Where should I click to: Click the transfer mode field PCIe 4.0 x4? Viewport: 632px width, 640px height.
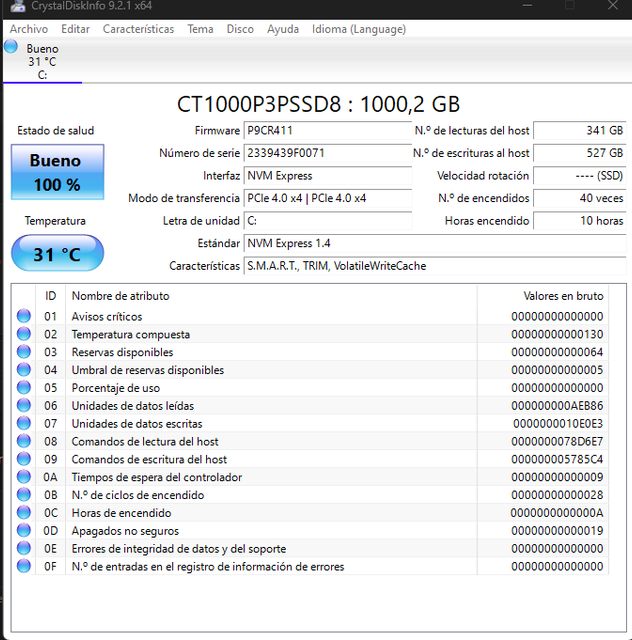click(328, 198)
